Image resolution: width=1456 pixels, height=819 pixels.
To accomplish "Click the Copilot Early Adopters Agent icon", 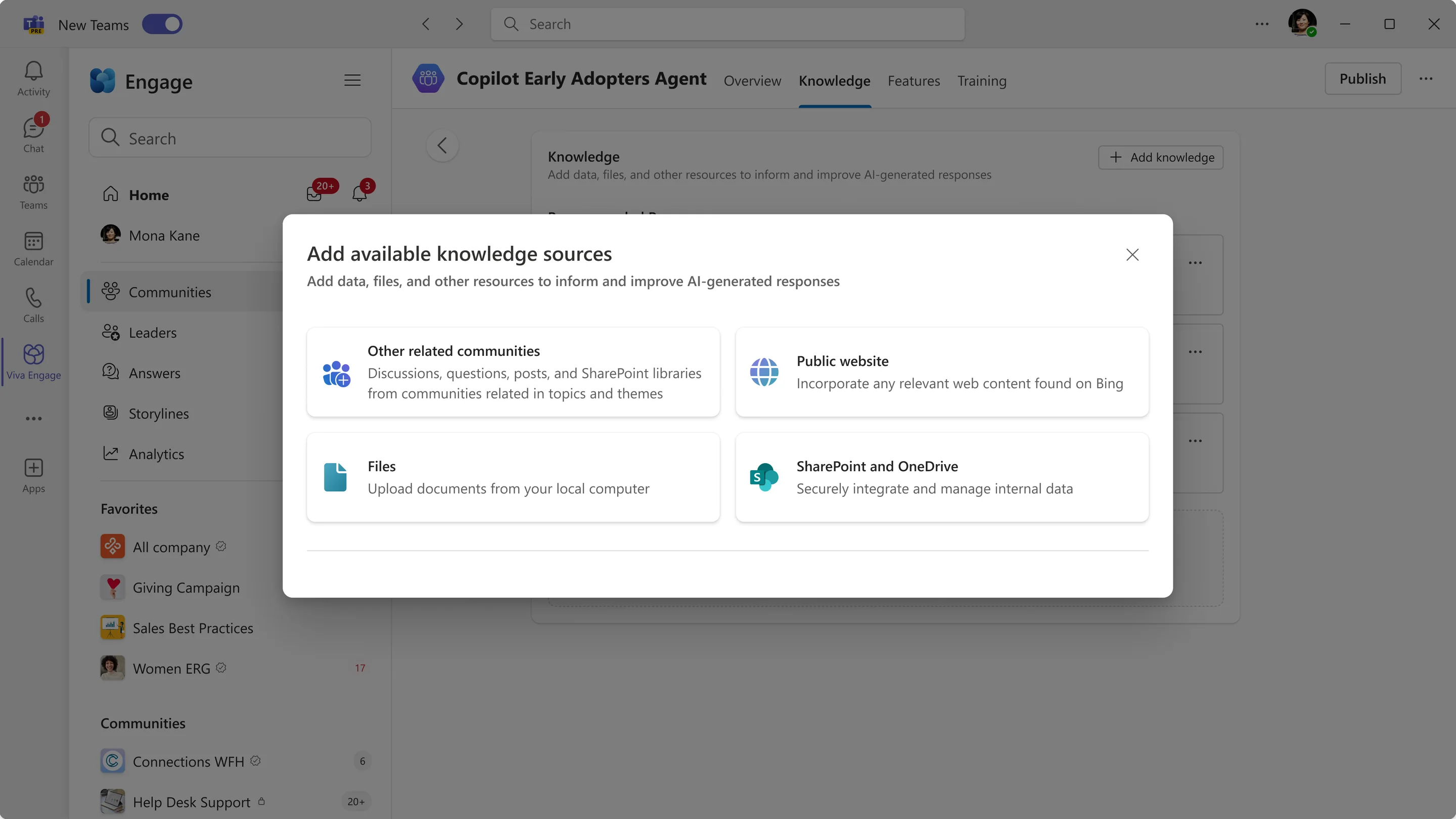I will (x=428, y=78).
